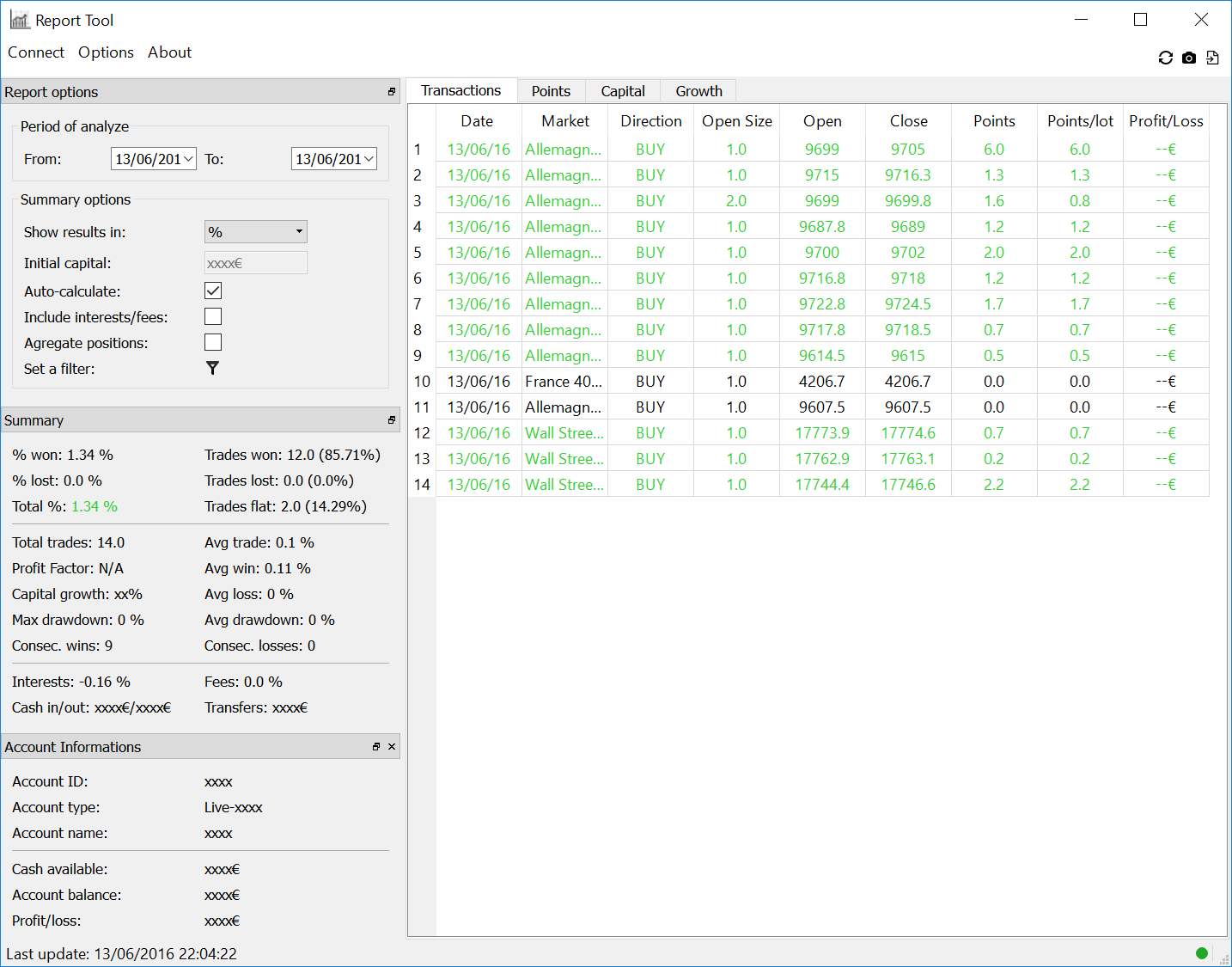1232x967 pixels.
Task: Click the export report icon
Action: point(1212,58)
